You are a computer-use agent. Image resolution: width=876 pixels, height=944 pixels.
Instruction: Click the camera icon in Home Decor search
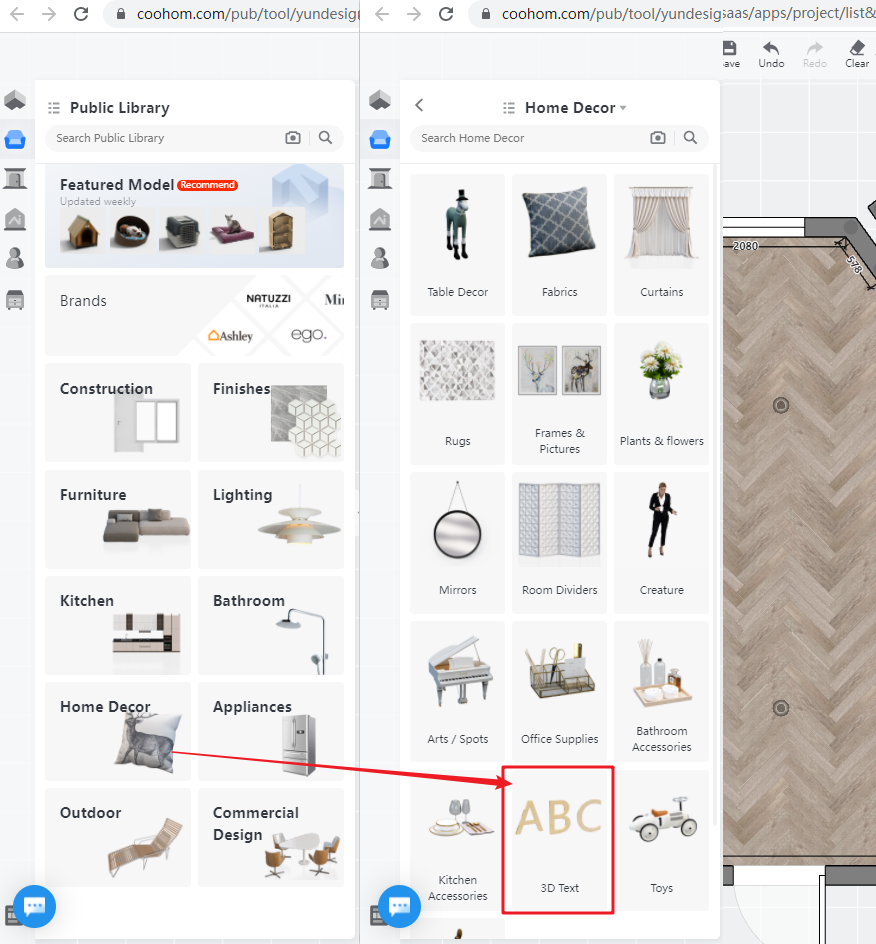pos(658,138)
